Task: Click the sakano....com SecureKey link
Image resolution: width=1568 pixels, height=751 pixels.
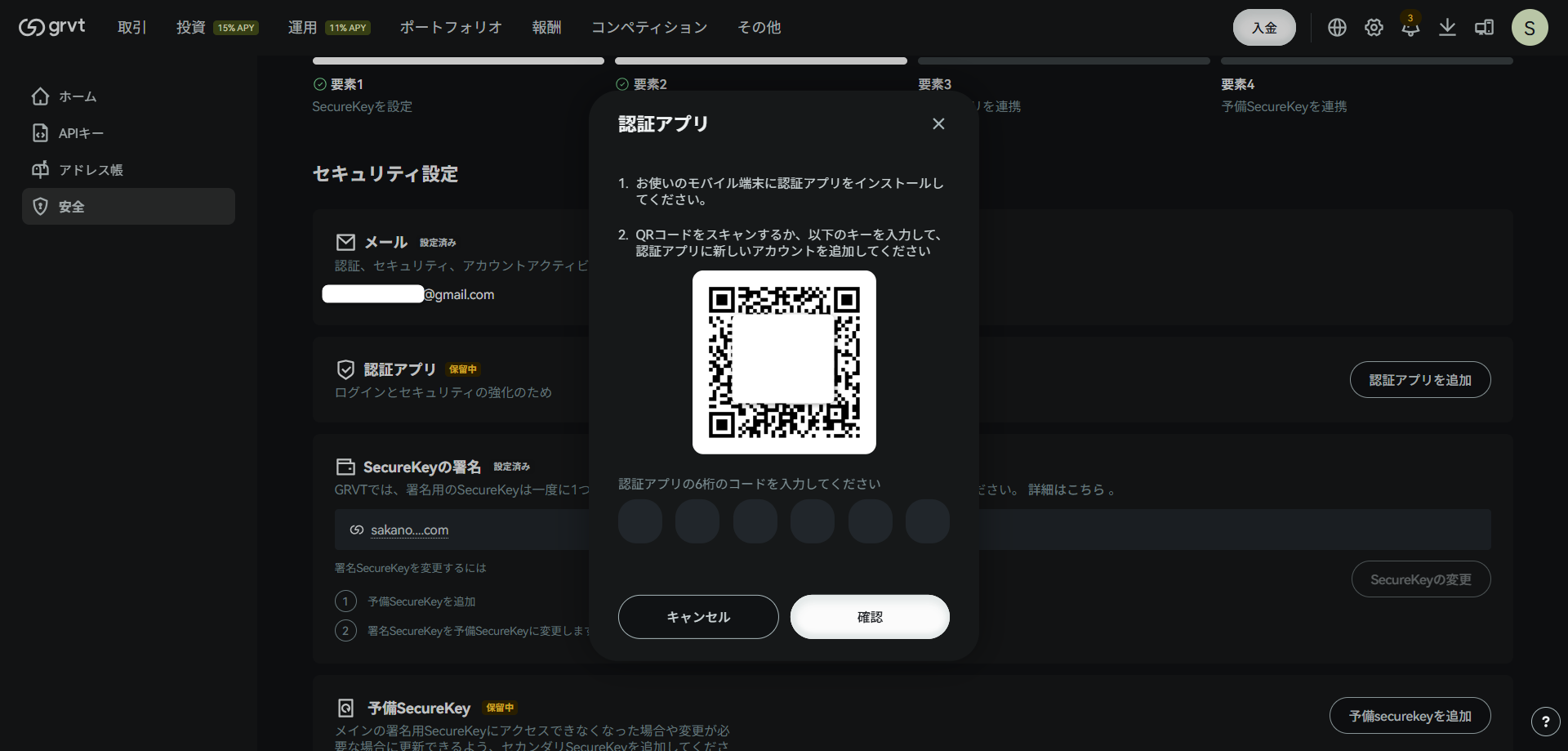Action: pyautogui.click(x=409, y=530)
